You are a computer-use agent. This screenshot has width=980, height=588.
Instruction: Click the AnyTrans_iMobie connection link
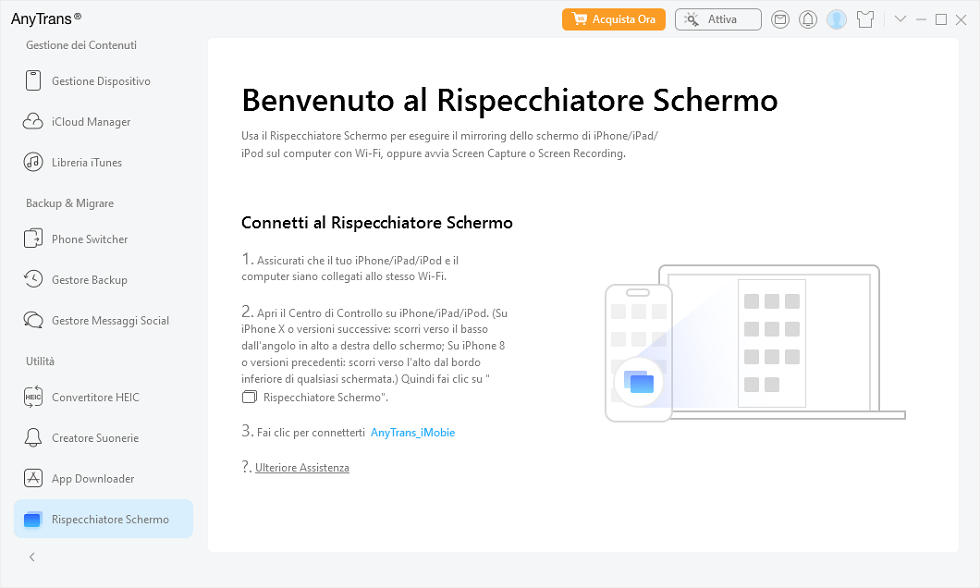pyautogui.click(x=412, y=432)
